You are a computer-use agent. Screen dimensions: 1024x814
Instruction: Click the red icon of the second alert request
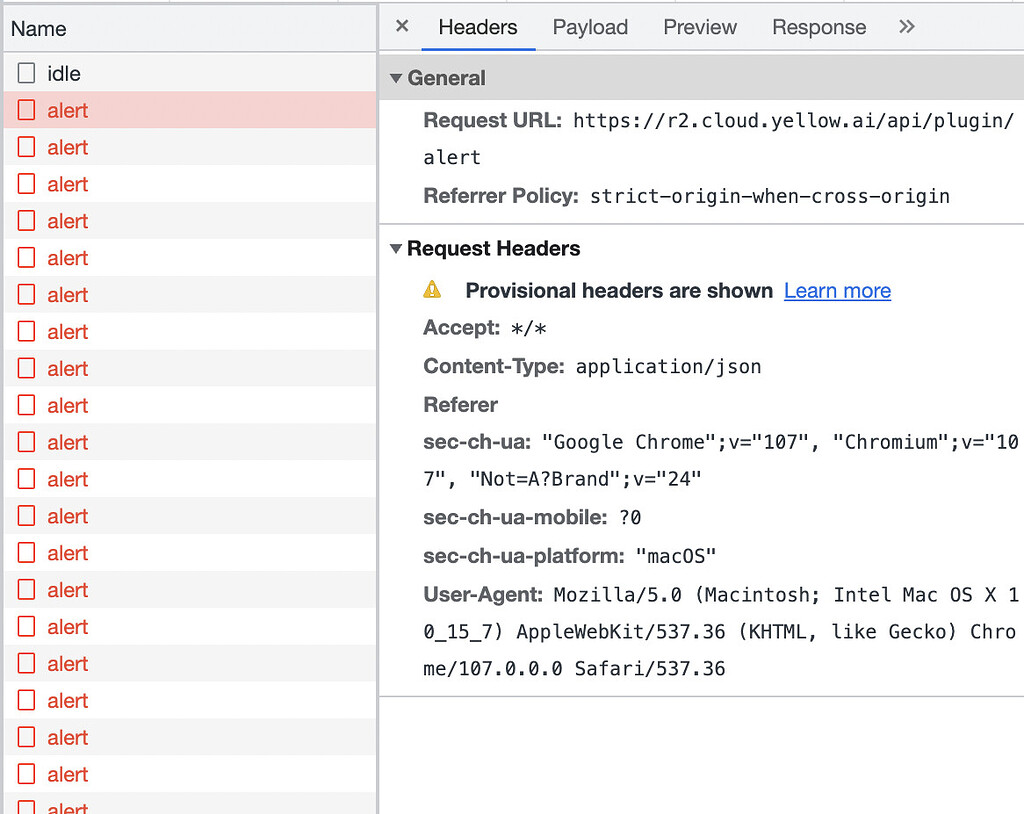tap(25, 147)
